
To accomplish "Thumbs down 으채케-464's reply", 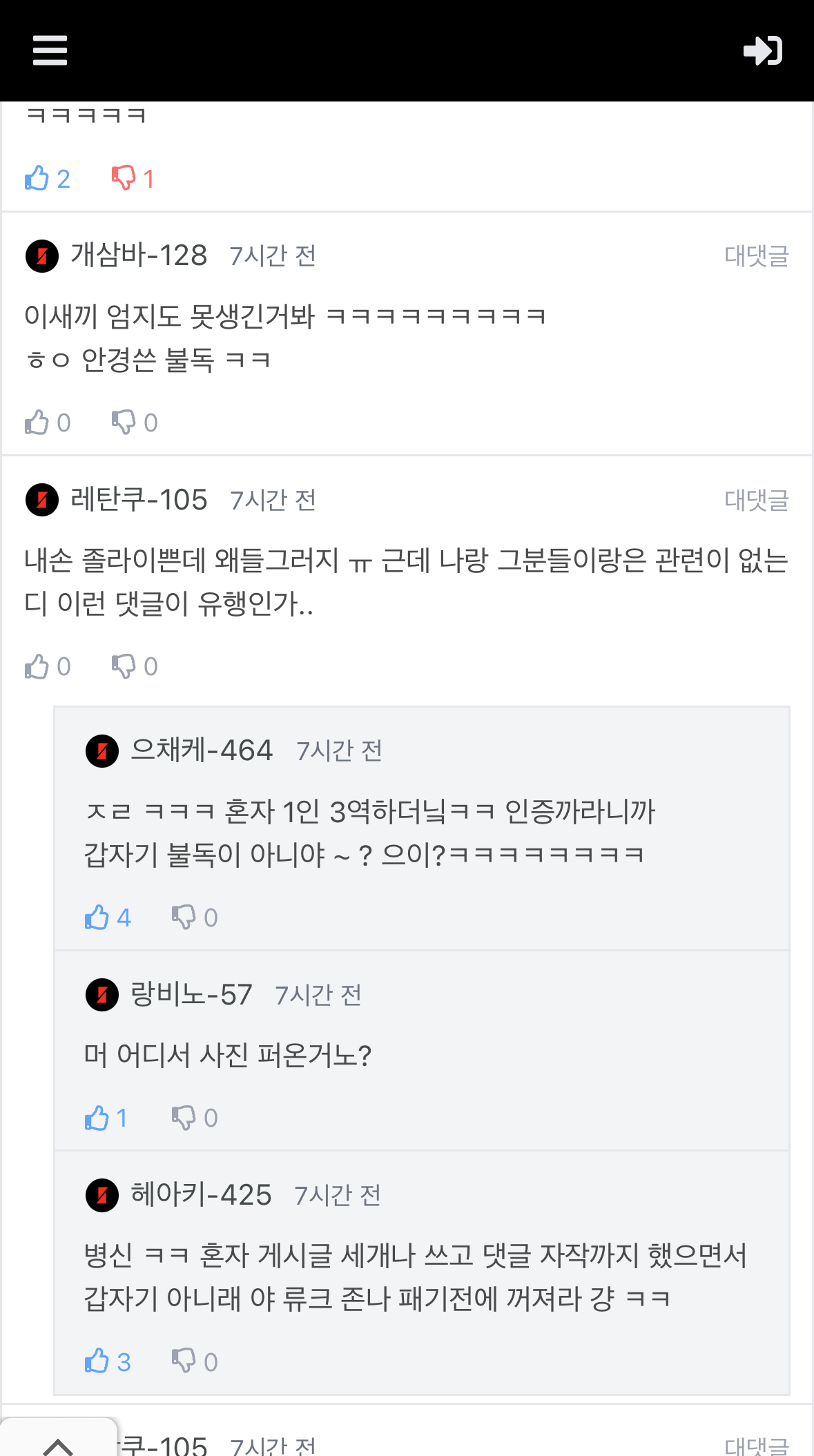I will click(184, 917).
